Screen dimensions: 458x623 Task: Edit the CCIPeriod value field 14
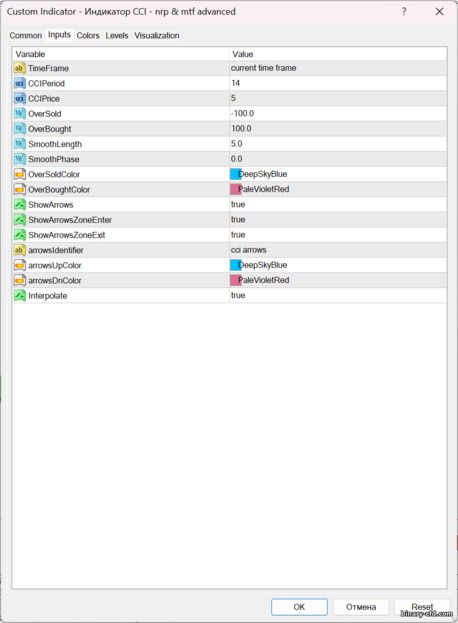(338, 83)
